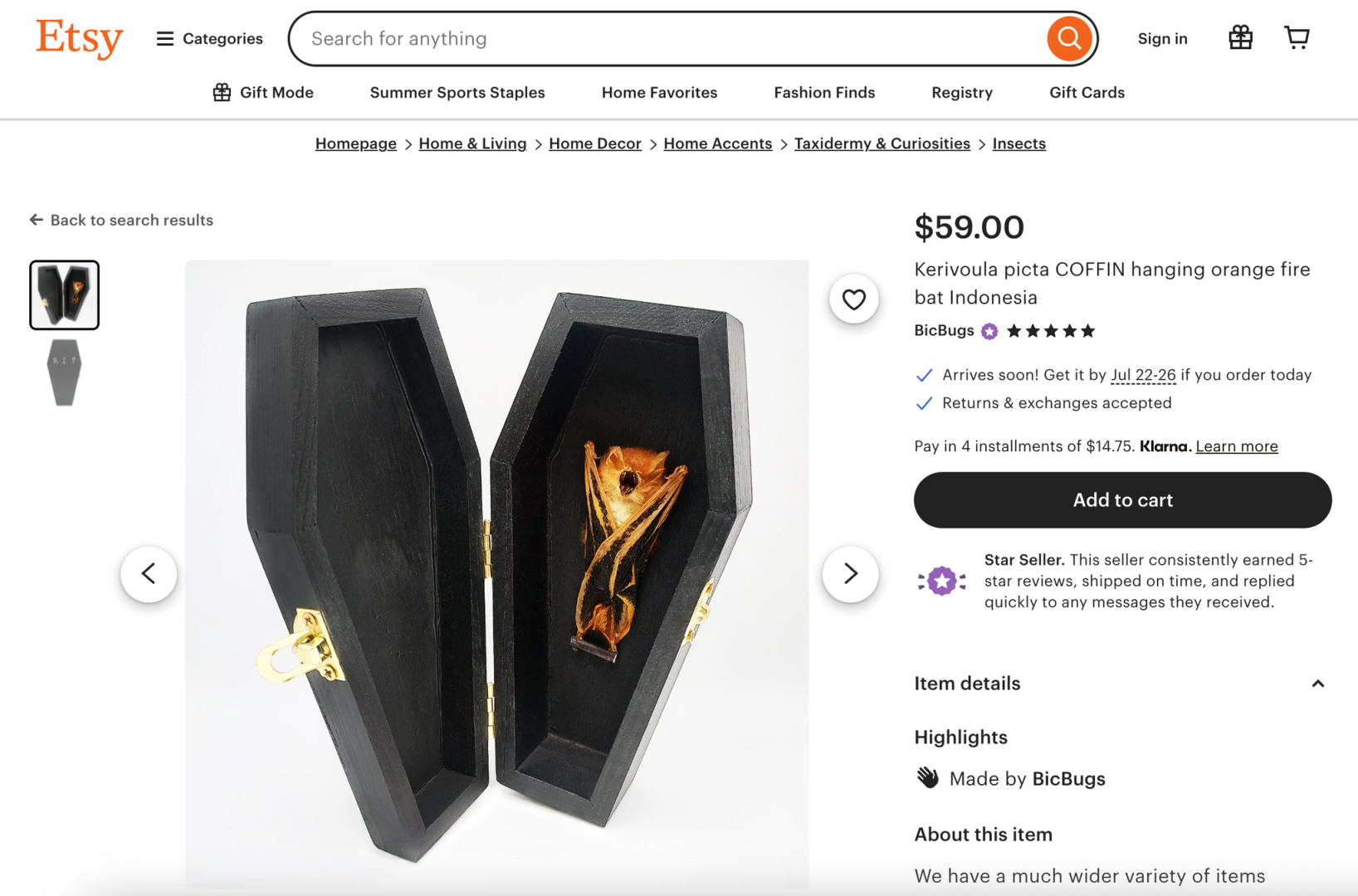Click the purple Star Seller badge icon
Viewport: 1358px width, 896px height.
(x=940, y=581)
